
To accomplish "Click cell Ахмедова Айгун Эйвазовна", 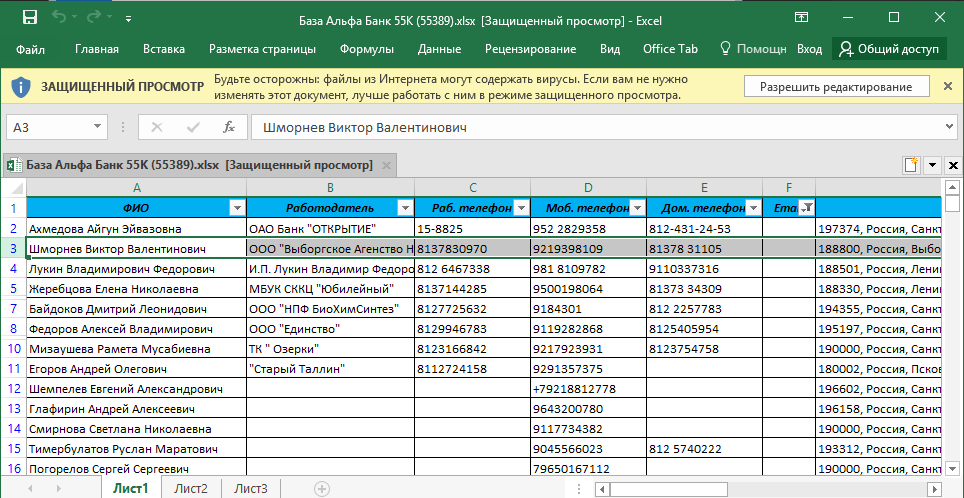I will pyautogui.click(x=136, y=229).
